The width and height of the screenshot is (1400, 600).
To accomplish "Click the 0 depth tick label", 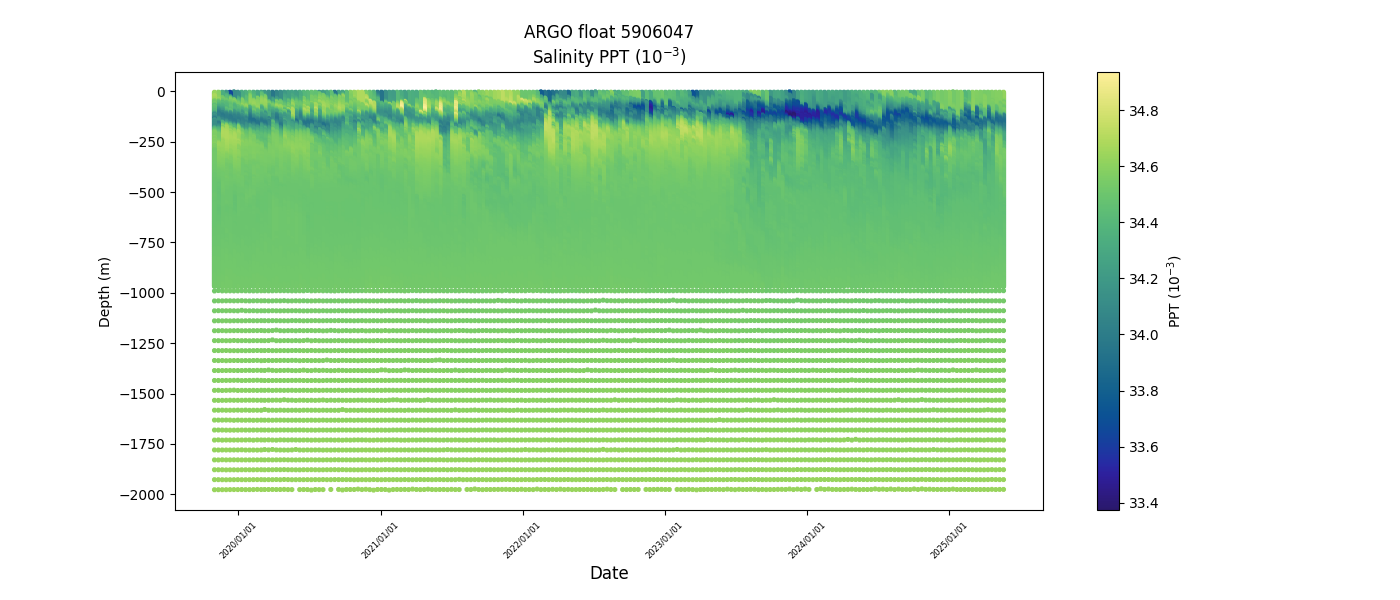I will [161, 91].
